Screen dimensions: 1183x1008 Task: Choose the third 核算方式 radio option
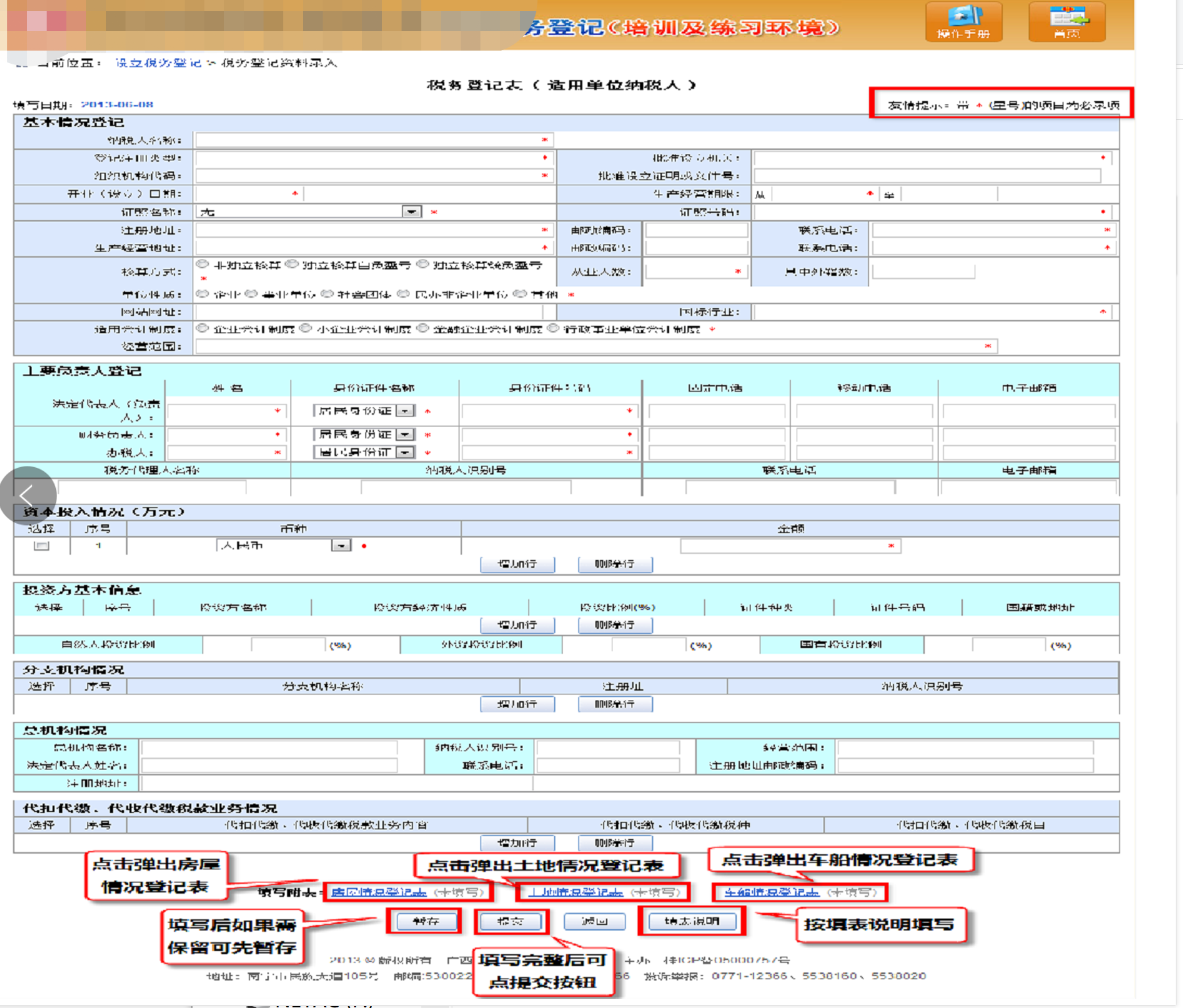(x=423, y=264)
